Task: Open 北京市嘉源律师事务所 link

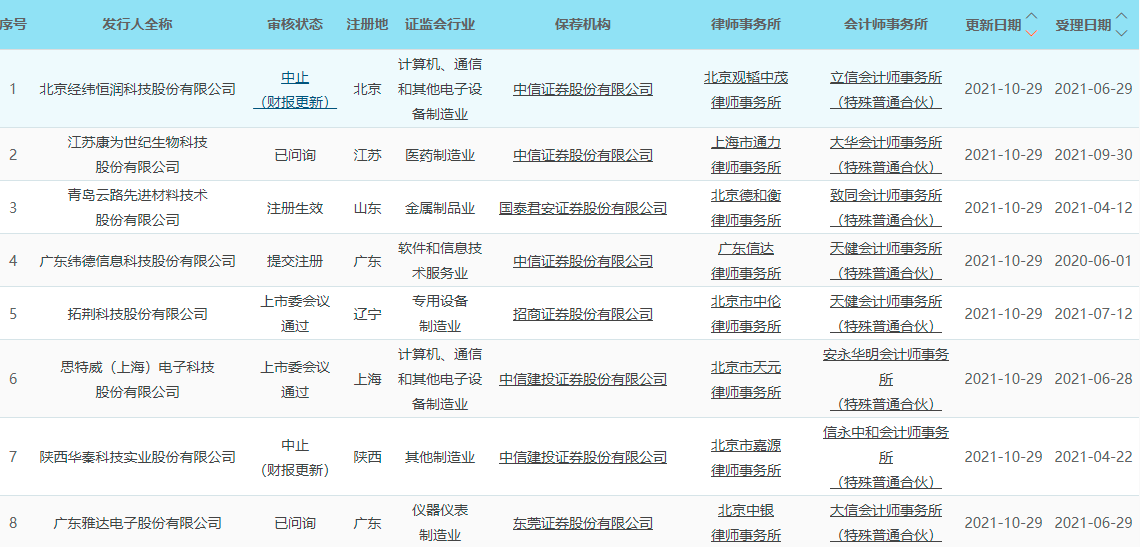Action: (x=746, y=458)
